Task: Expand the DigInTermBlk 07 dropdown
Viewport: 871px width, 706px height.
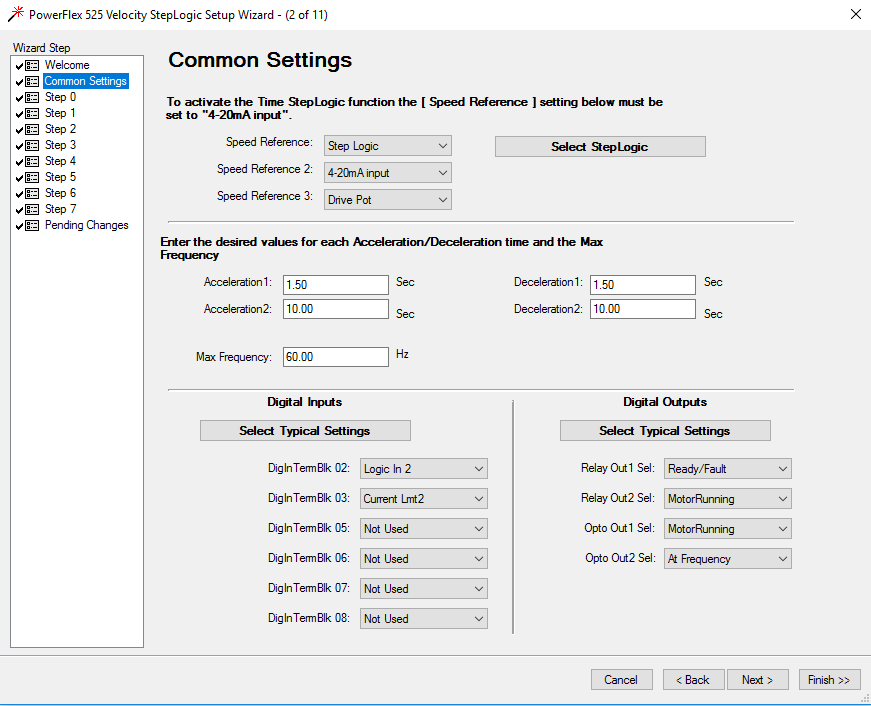Action: [x=424, y=589]
